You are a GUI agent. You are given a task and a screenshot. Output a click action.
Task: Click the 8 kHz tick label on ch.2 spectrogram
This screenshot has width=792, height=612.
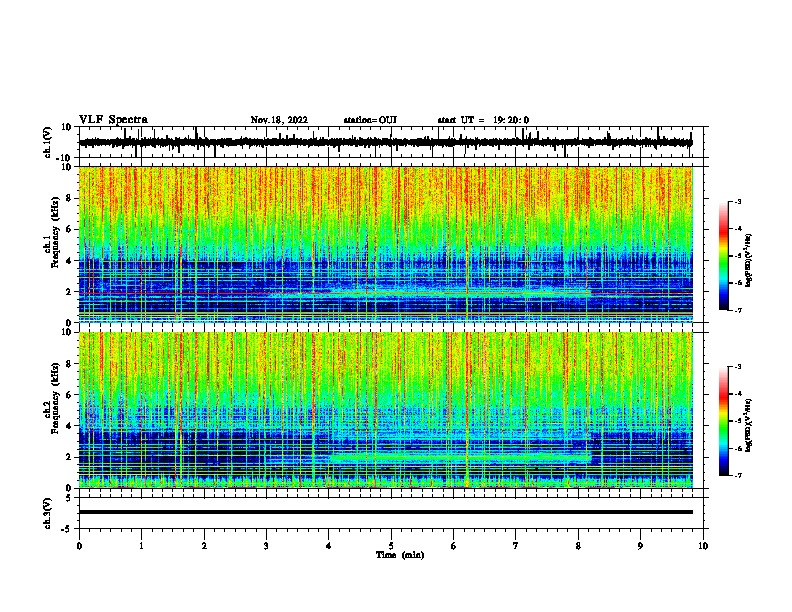click(x=69, y=364)
